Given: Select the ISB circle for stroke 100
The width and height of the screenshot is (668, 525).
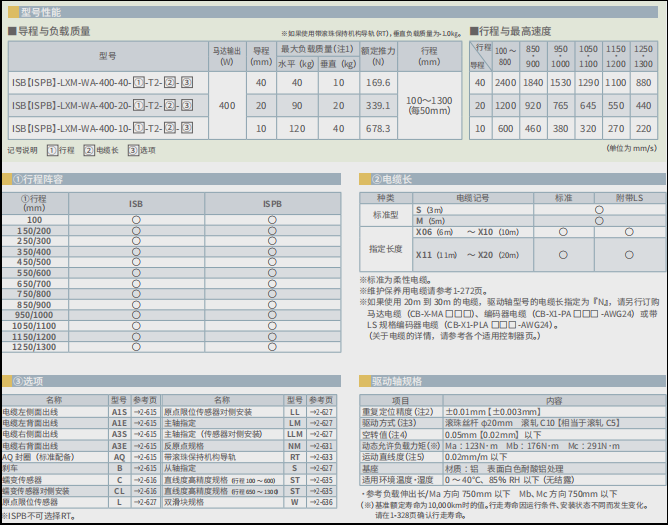Looking at the screenshot, I should [134, 219].
